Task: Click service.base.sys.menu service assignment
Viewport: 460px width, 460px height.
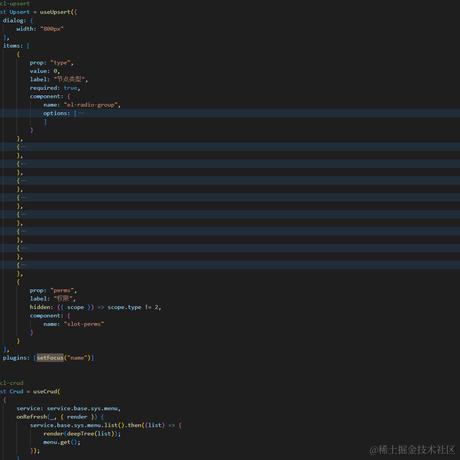Action: pos(68,408)
